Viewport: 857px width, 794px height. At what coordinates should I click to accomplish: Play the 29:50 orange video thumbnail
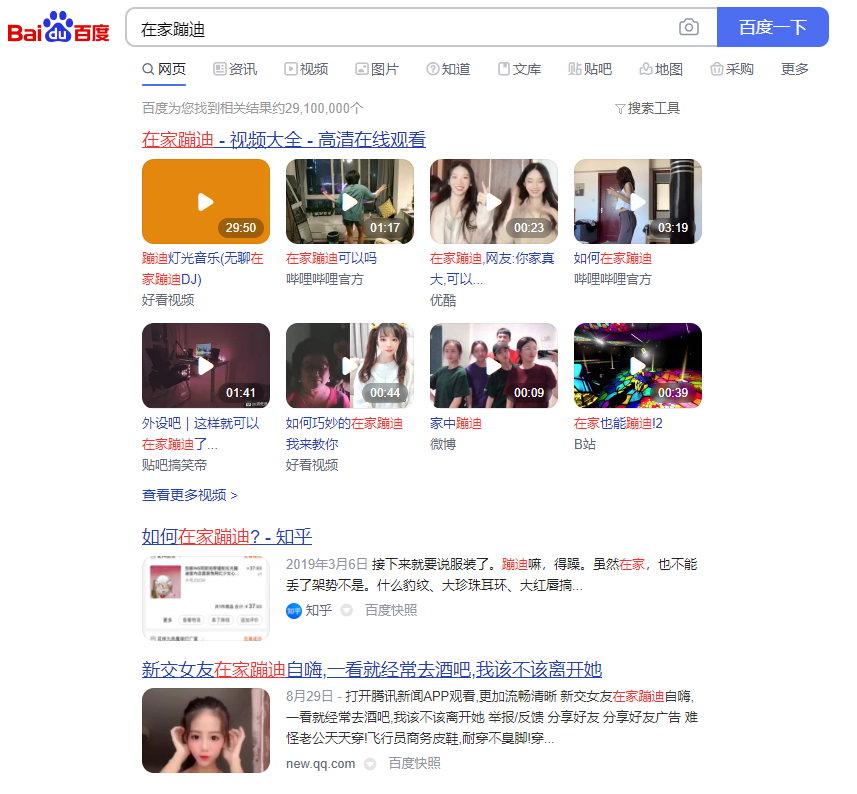tap(206, 201)
